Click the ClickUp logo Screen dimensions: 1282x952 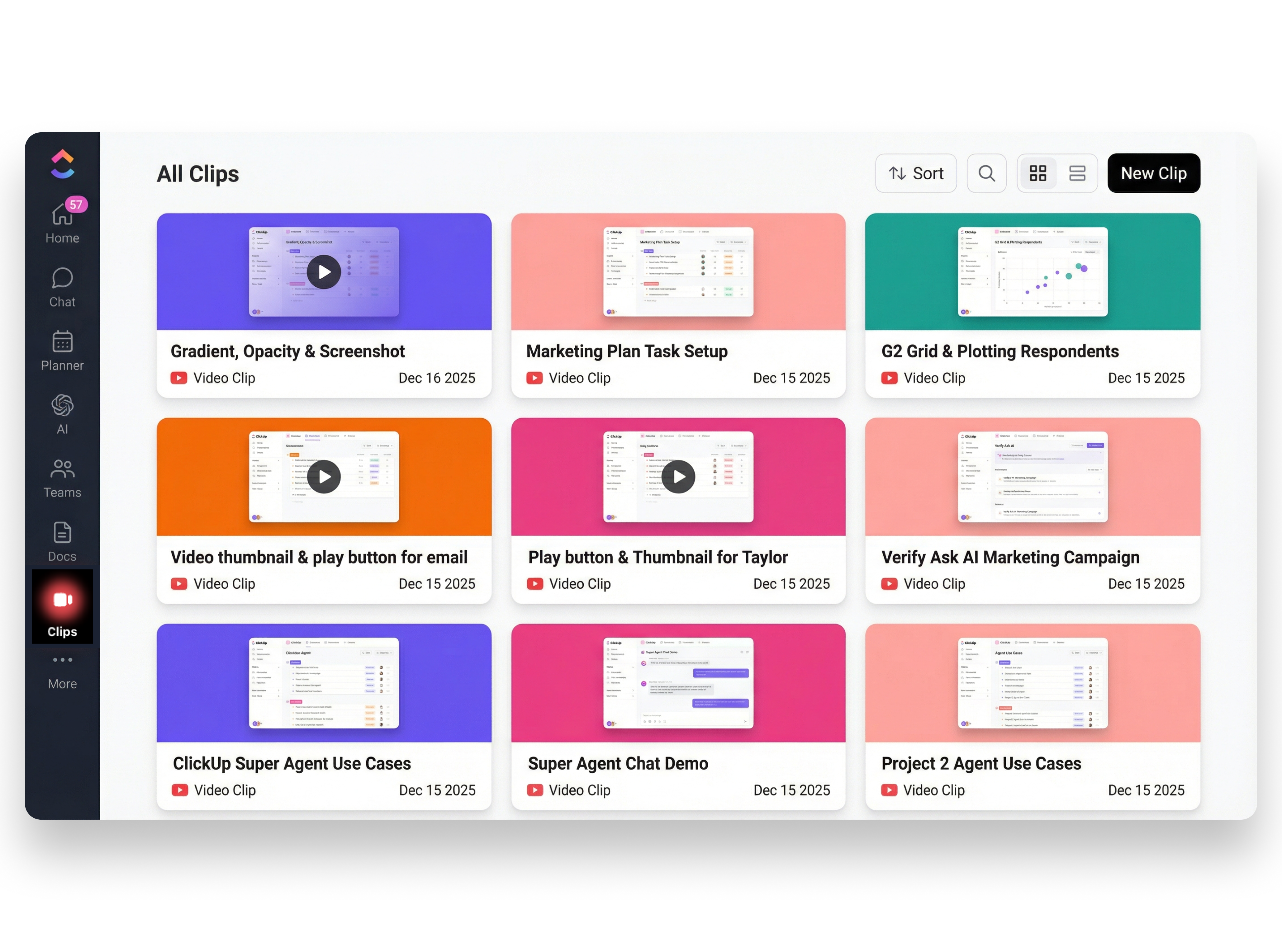click(x=62, y=164)
